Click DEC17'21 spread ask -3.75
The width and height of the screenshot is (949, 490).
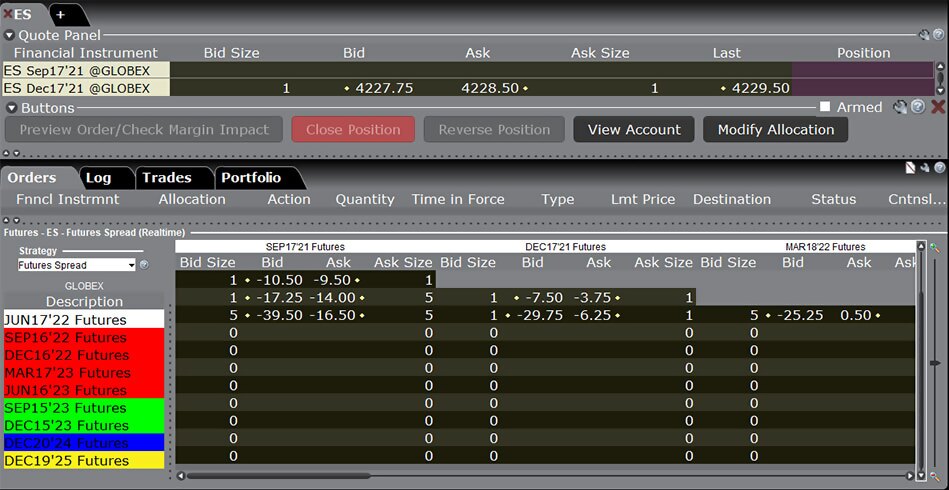tap(593, 298)
